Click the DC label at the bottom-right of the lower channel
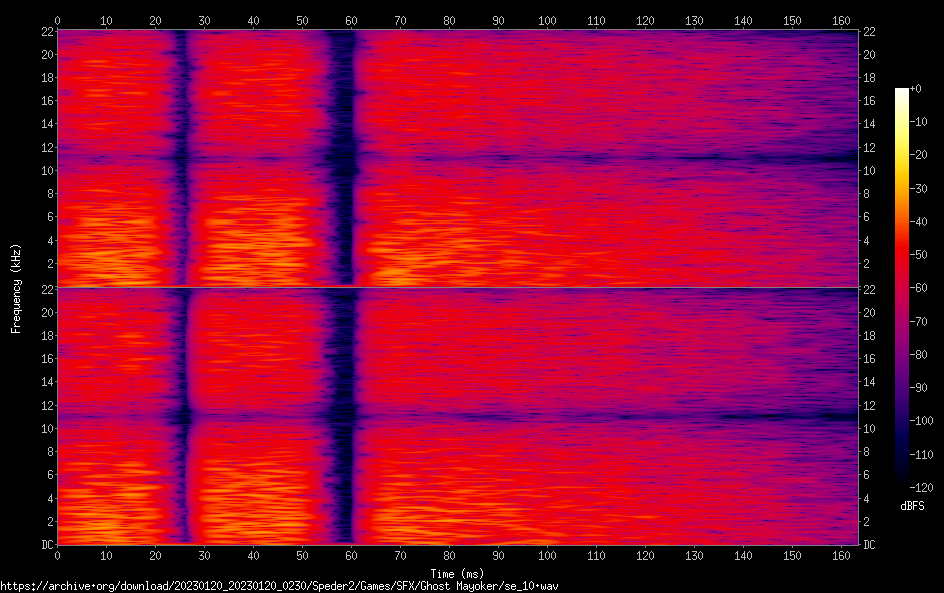 [870, 544]
